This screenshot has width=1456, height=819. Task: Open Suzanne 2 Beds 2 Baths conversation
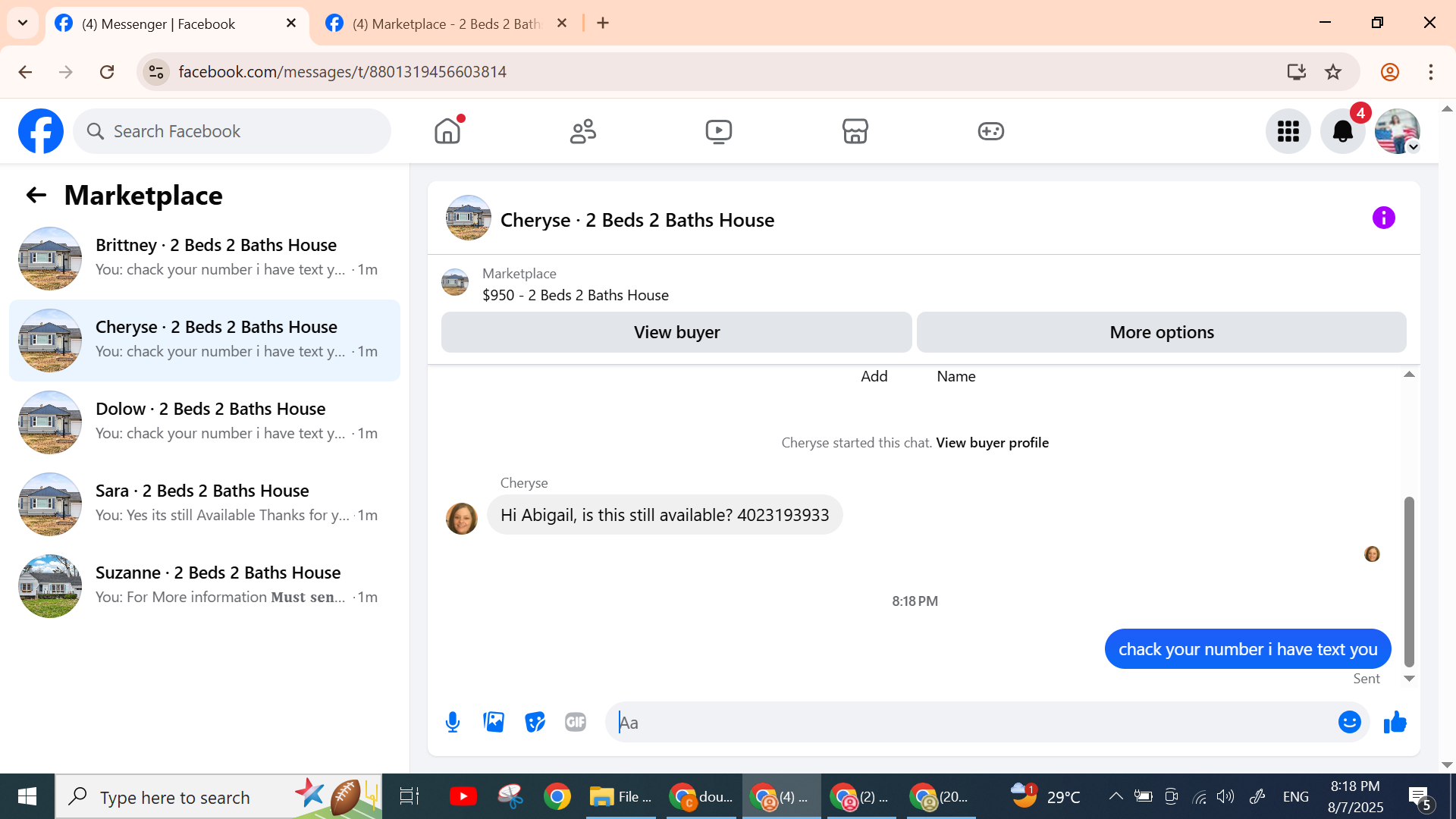click(x=205, y=586)
